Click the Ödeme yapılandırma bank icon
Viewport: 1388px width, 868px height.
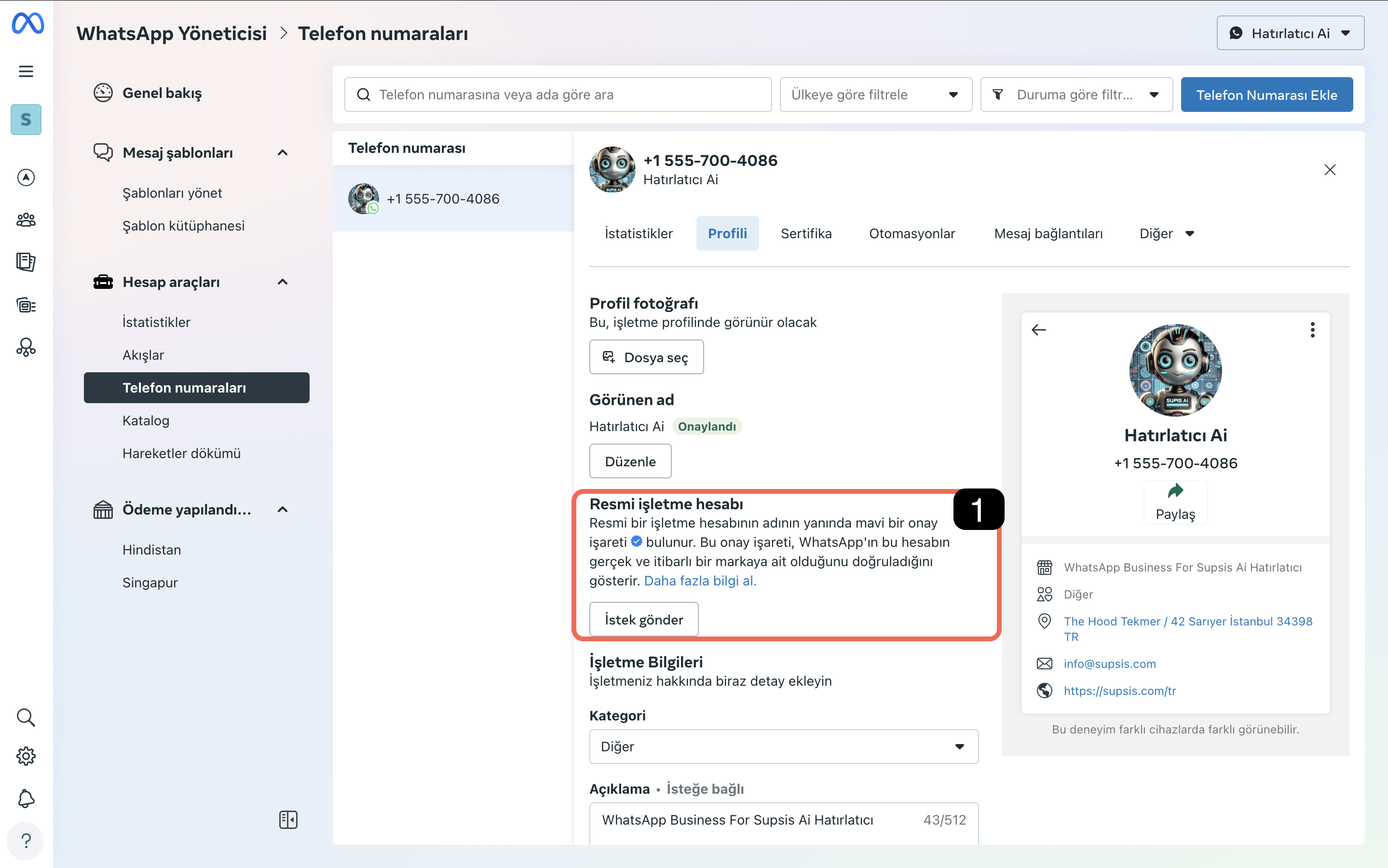click(x=103, y=510)
